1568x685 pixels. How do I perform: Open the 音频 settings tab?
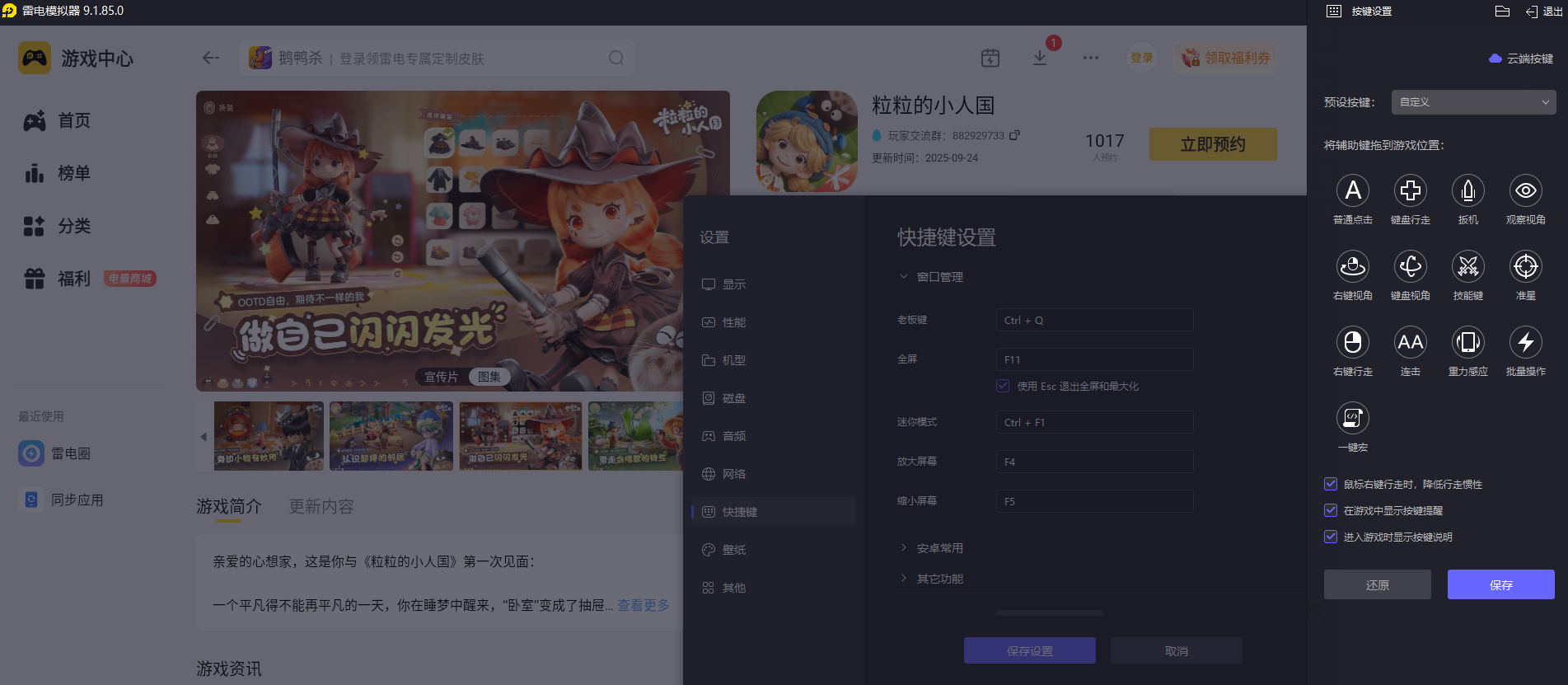point(774,436)
